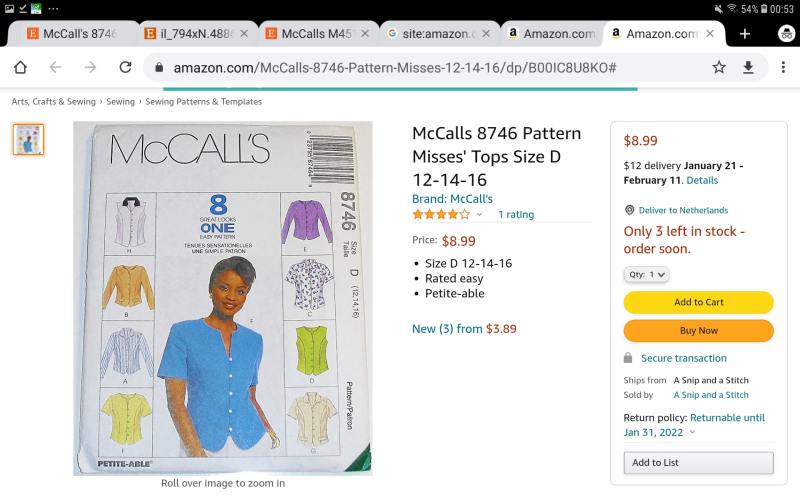
Task: Bookmark this page with the star icon
Action: click(719, 68)
